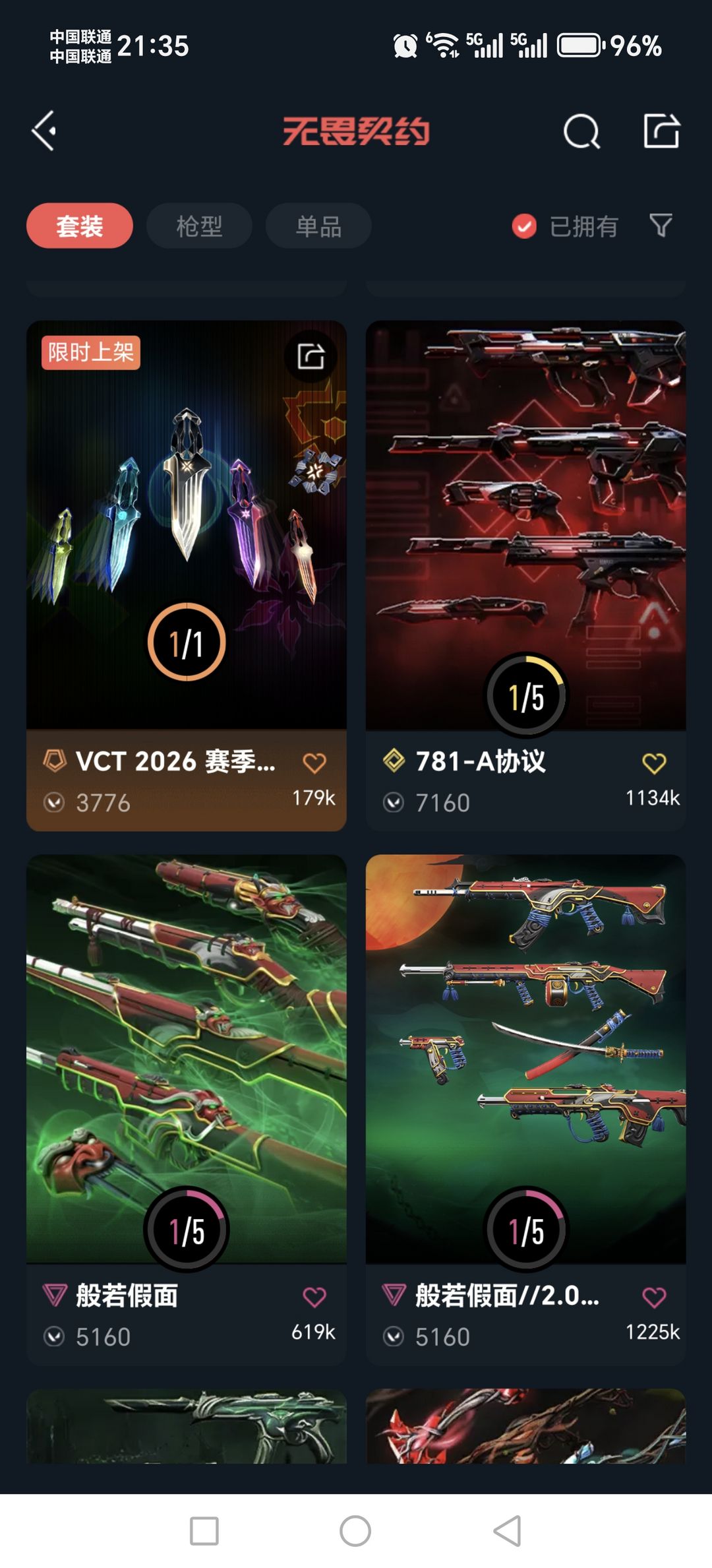Screen dimensions: 712x1568
Task: Like the 般若假面 bundle heart
Action: click(314, 1297)
